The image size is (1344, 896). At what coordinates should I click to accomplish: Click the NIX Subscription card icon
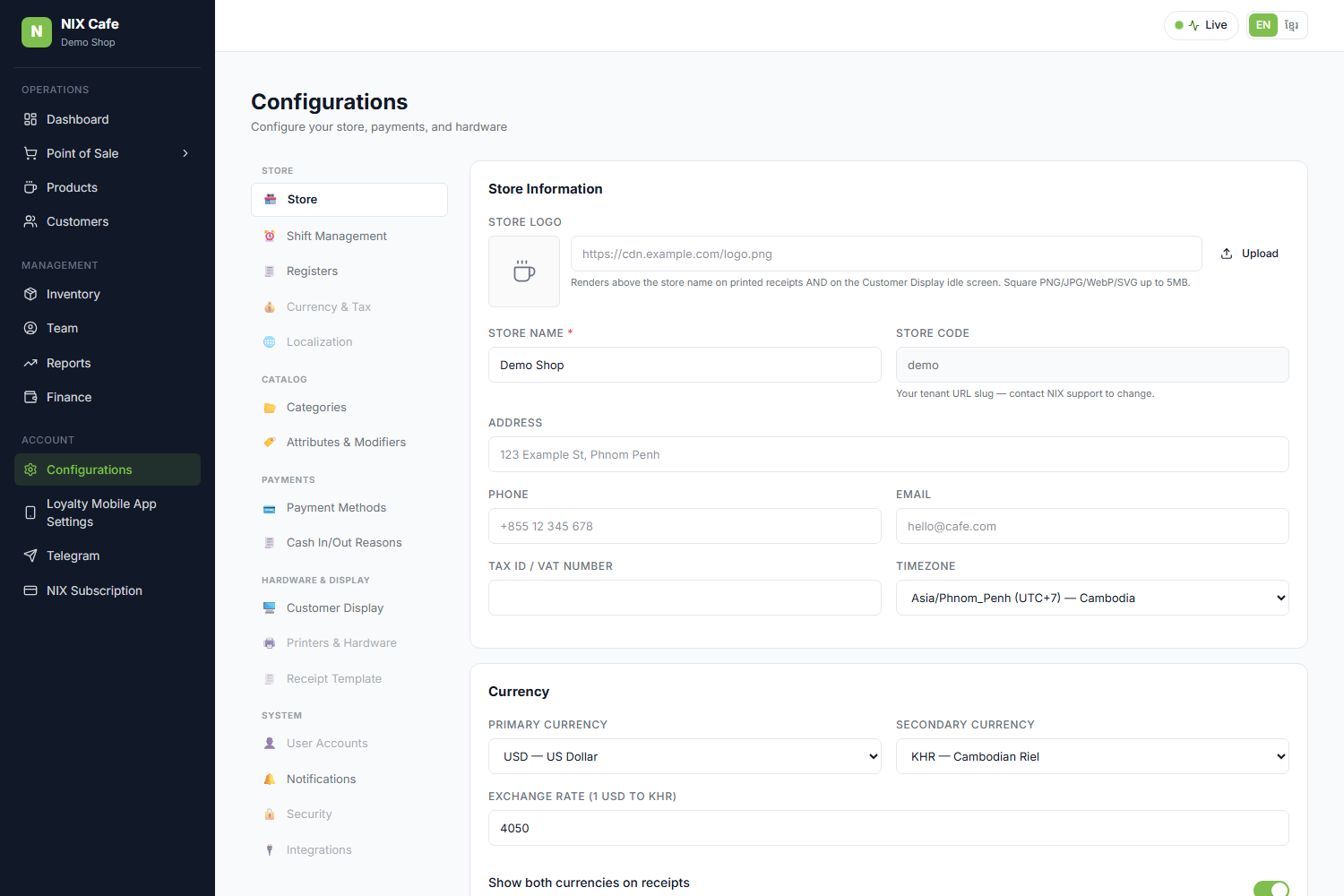coord(30,590)
